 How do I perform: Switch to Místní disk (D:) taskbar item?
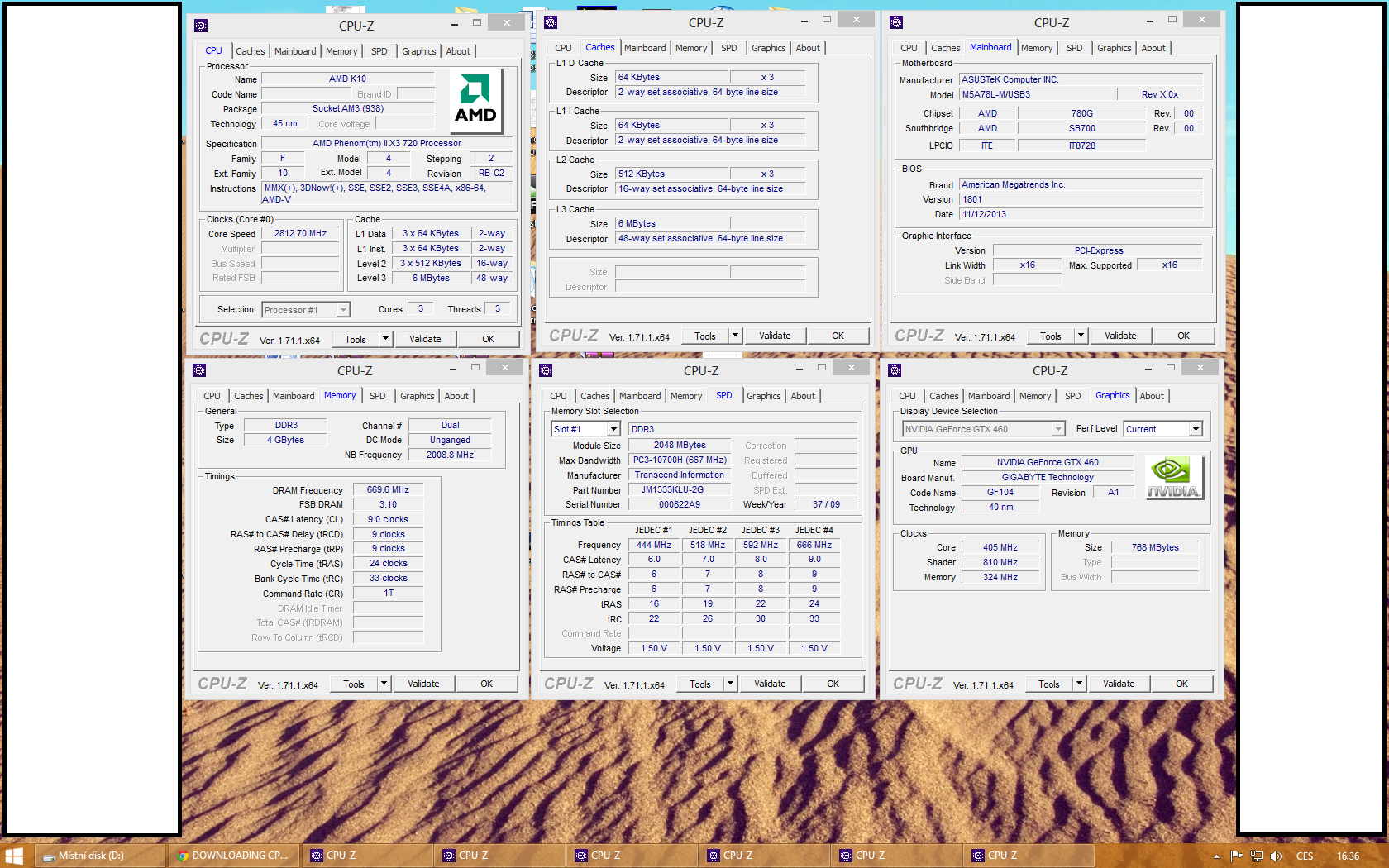[100, 856]
